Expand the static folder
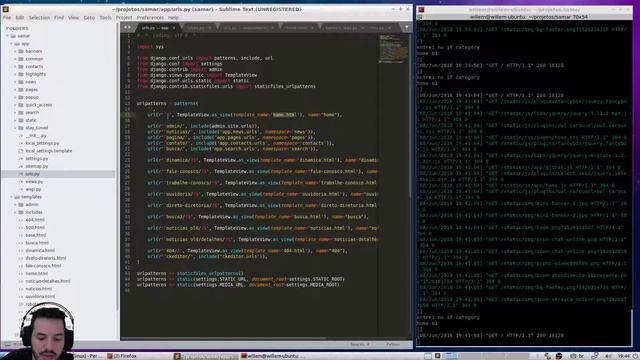 16,120
